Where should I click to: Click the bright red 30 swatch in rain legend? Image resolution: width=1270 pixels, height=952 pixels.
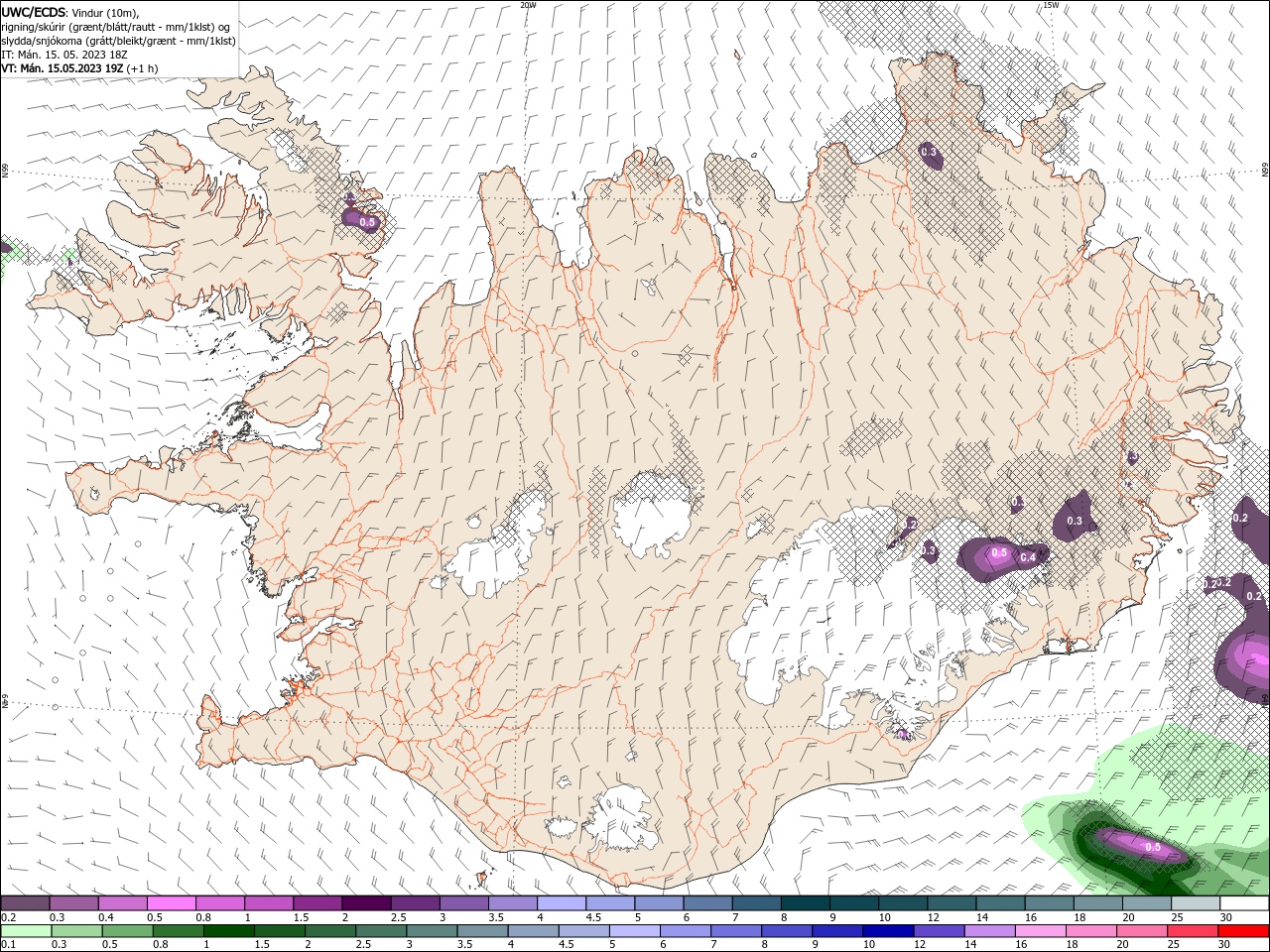pyautogui.click(x=1244, y=931)
